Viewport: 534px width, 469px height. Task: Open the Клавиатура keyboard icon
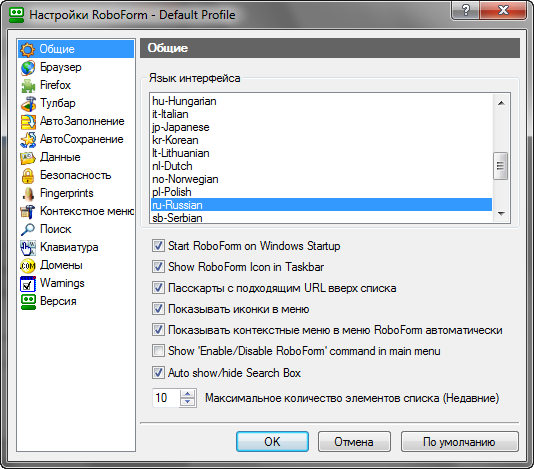tap(28, 248)
